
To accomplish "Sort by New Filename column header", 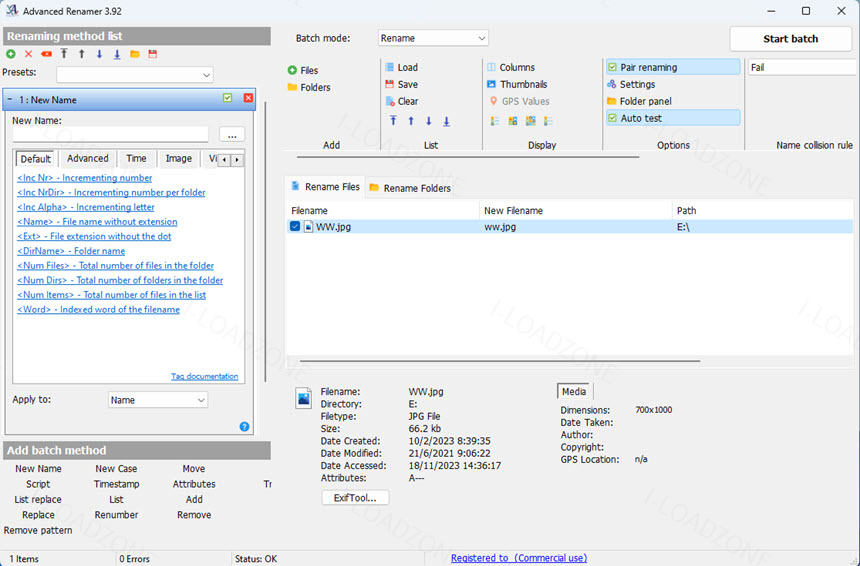I will [575, 211].
